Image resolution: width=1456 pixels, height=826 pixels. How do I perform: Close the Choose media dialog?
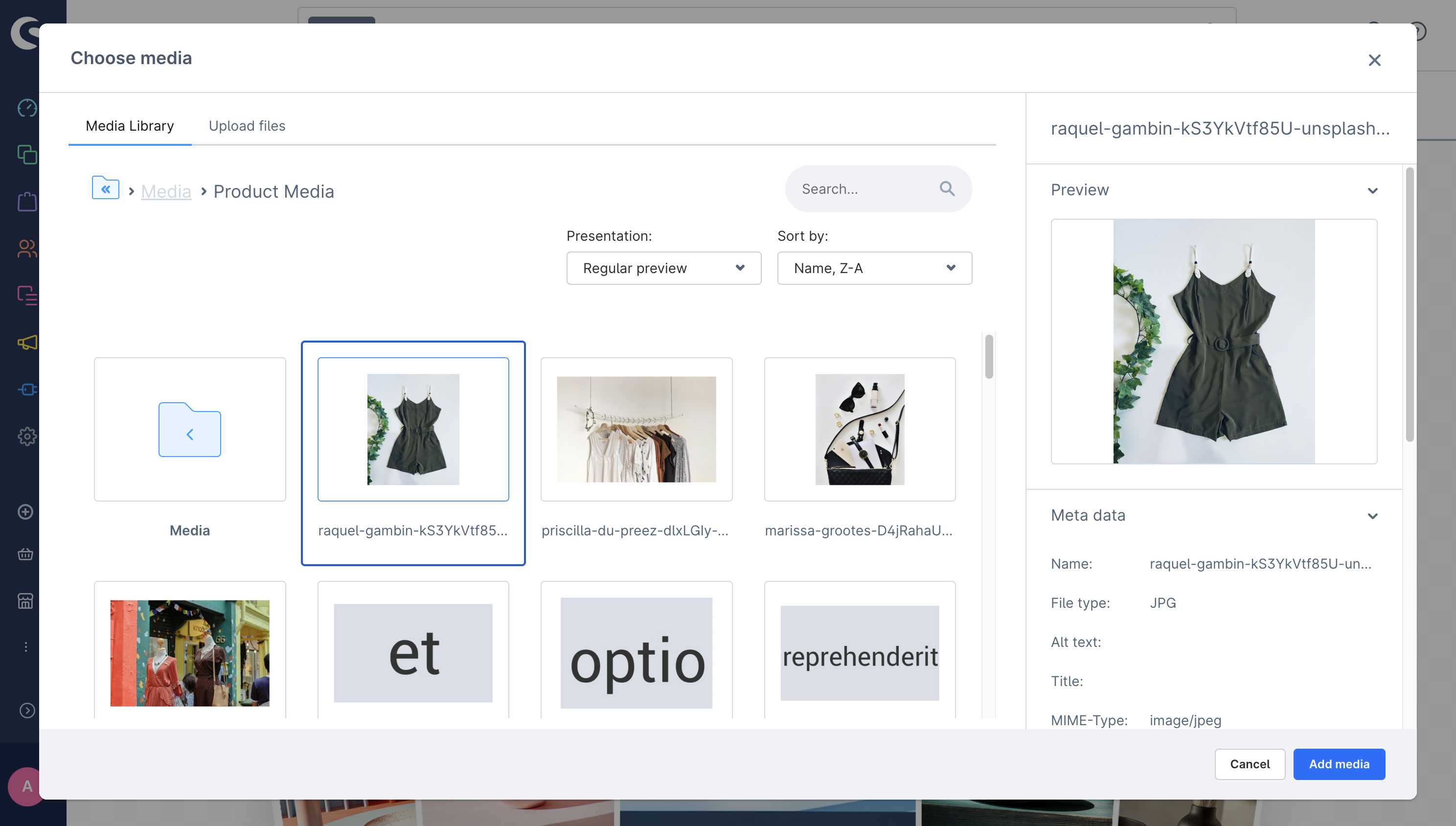(x=1374, y=60)
